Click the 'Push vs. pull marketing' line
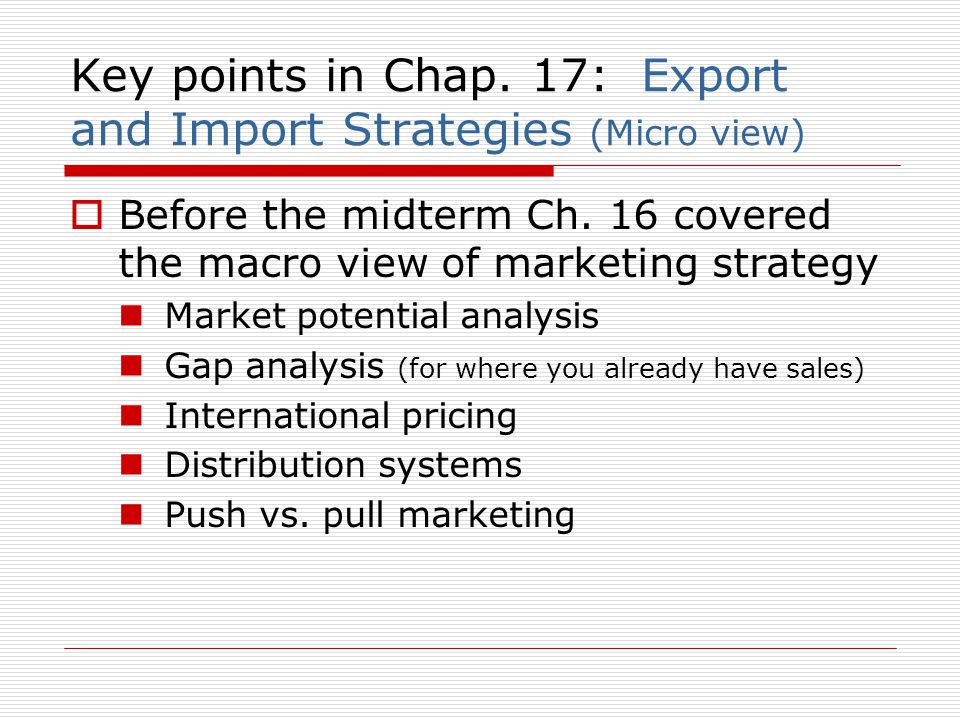This screenshot has height=720, width=960. pos(370,515)
